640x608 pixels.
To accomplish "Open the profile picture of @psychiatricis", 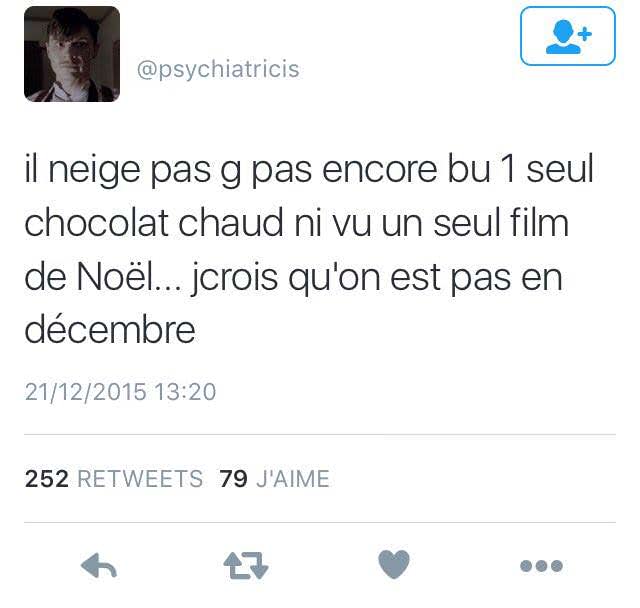I will click(72, 54).
